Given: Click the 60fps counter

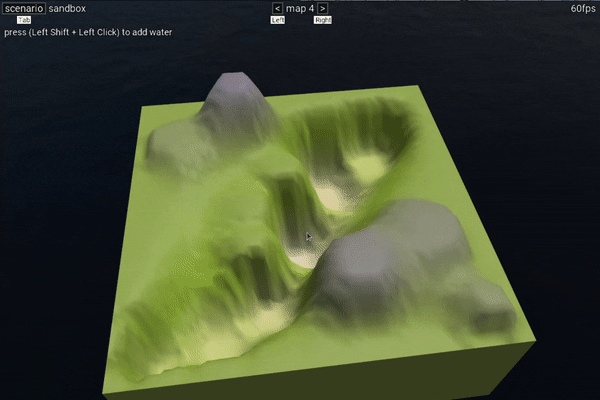Looking at the screenshot, I should [x=584, y=8].
